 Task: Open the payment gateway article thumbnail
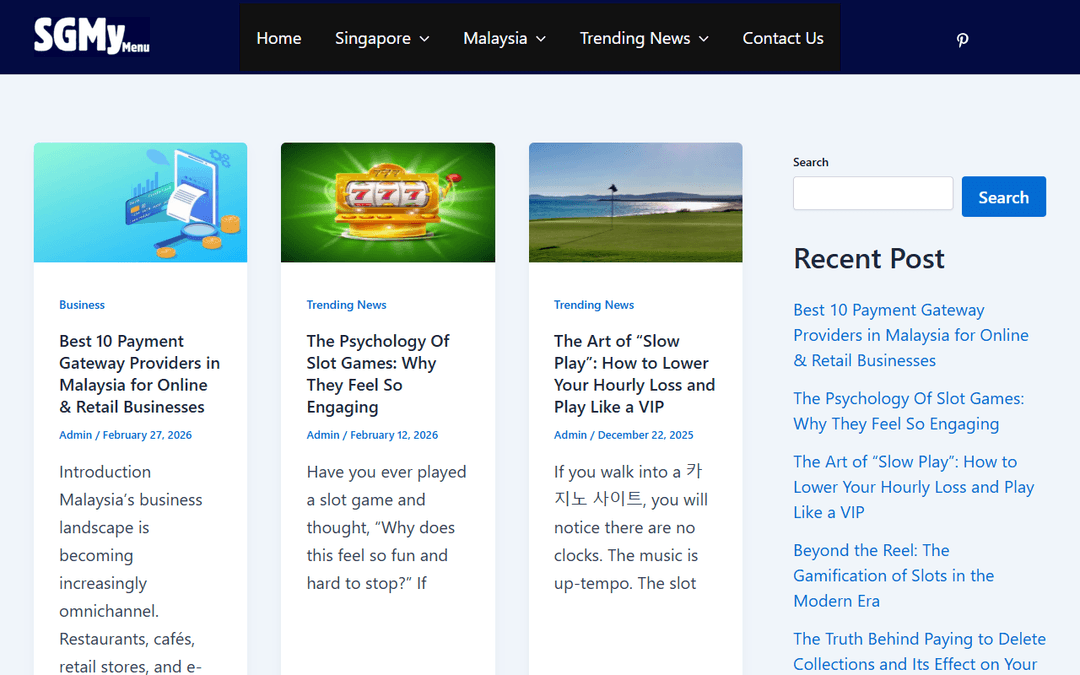(141, 202)
